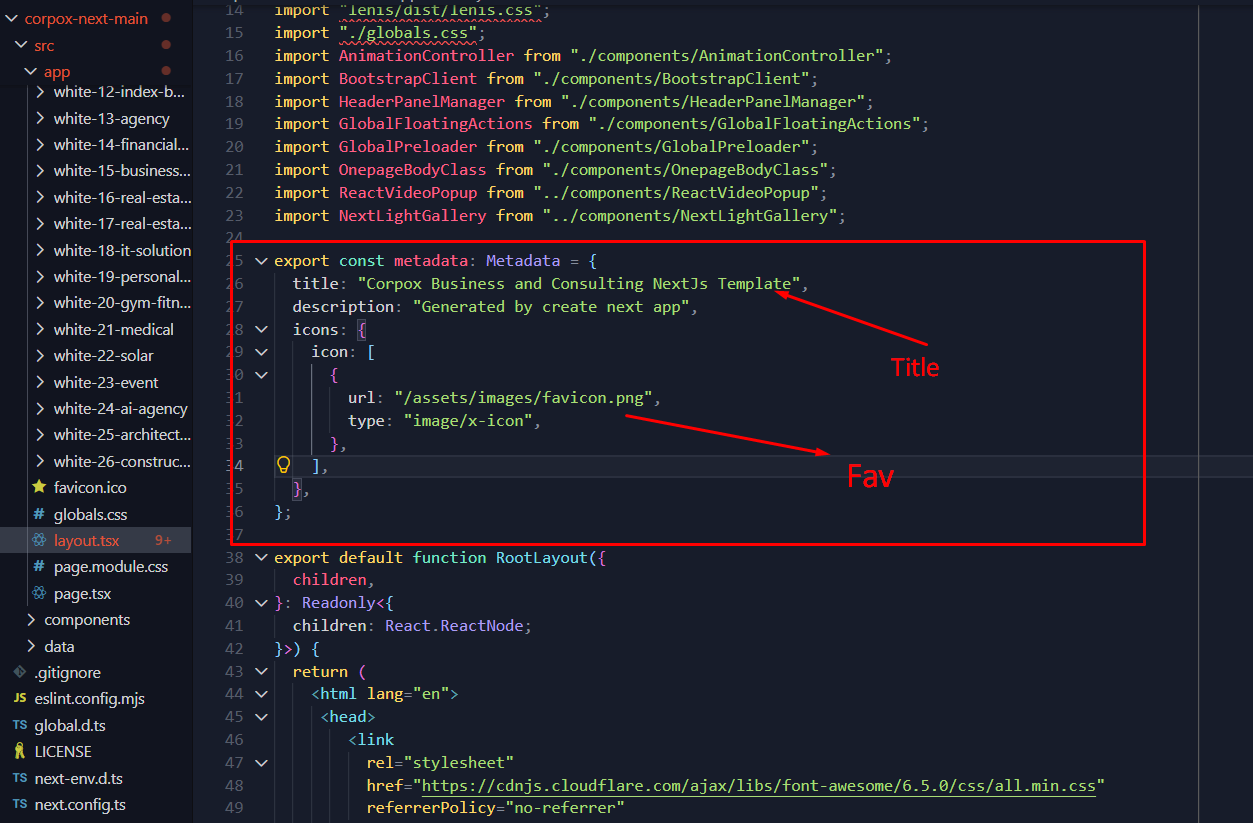Click the lightbulb code action icon
This screenshot has height=823, width=1253.
coord(283,465)
